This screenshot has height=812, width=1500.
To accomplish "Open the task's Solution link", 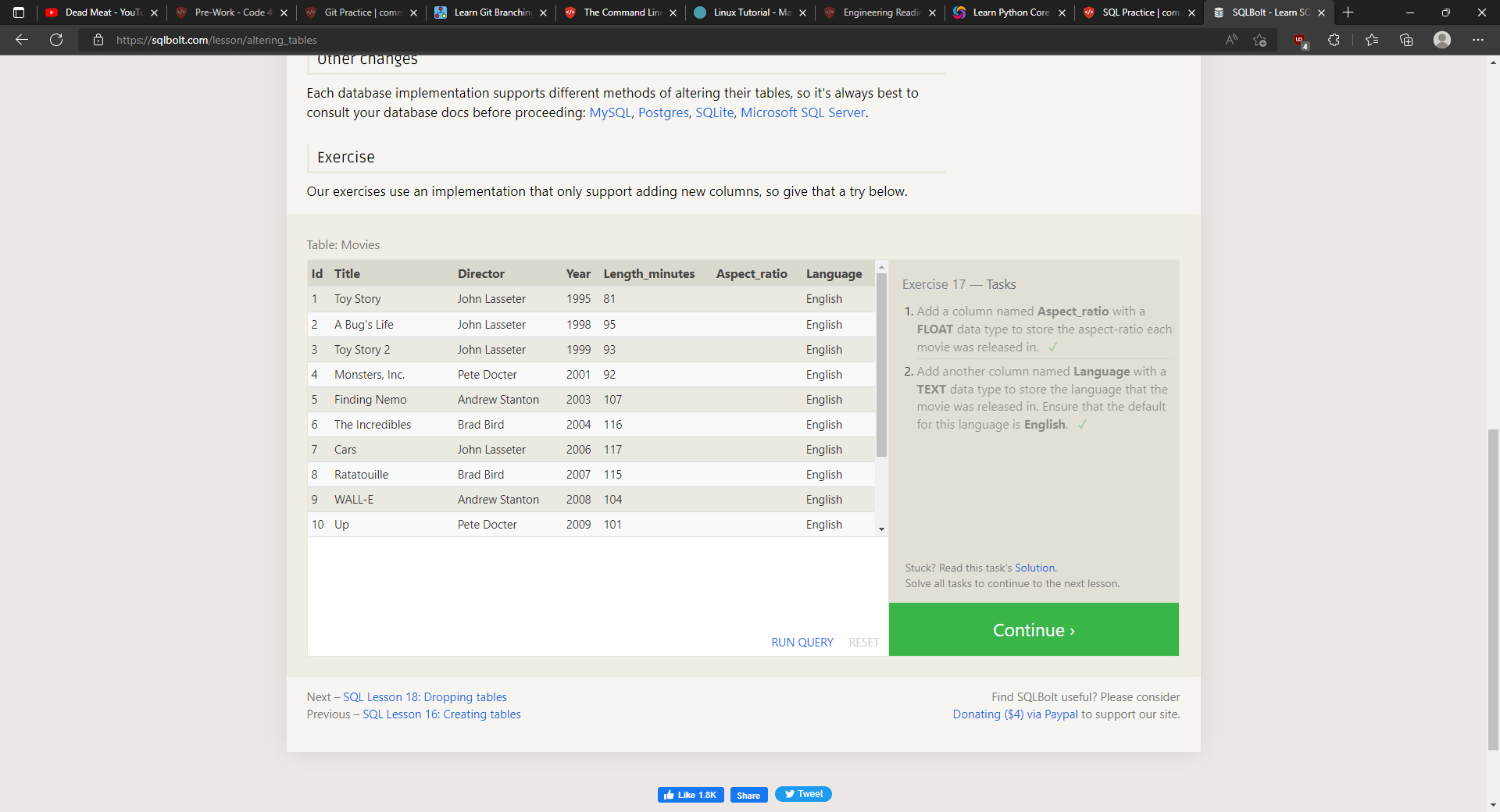I will (1034, 568).
